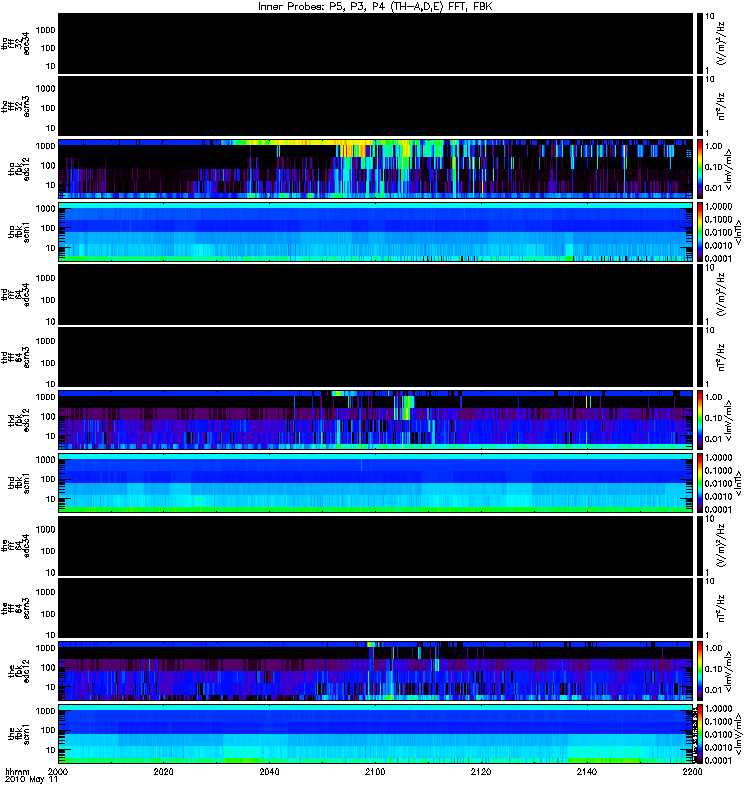Select the tha fff 32 scm3 panel
Screen dimensions: 750x800
click(376, 106)
